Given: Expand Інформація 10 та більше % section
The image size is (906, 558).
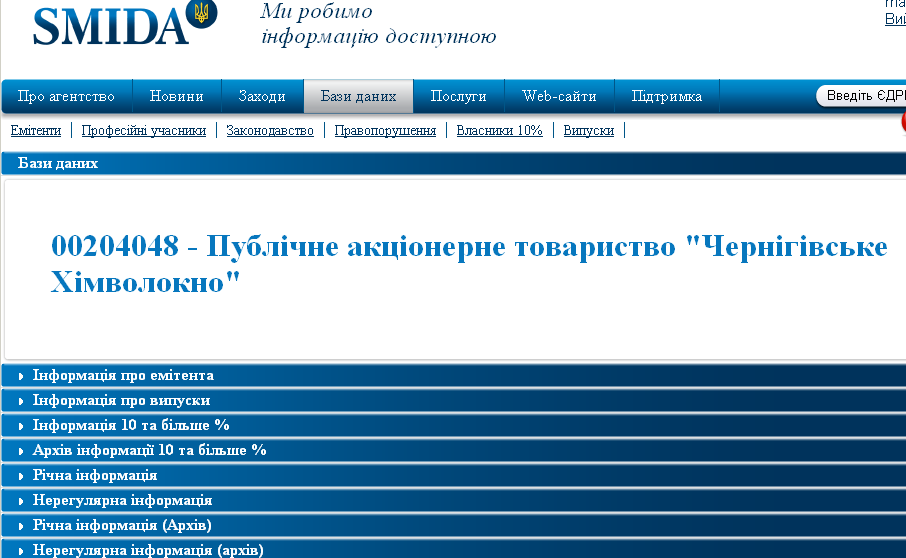Looking at the screenshot, I should tap(454, 425).
